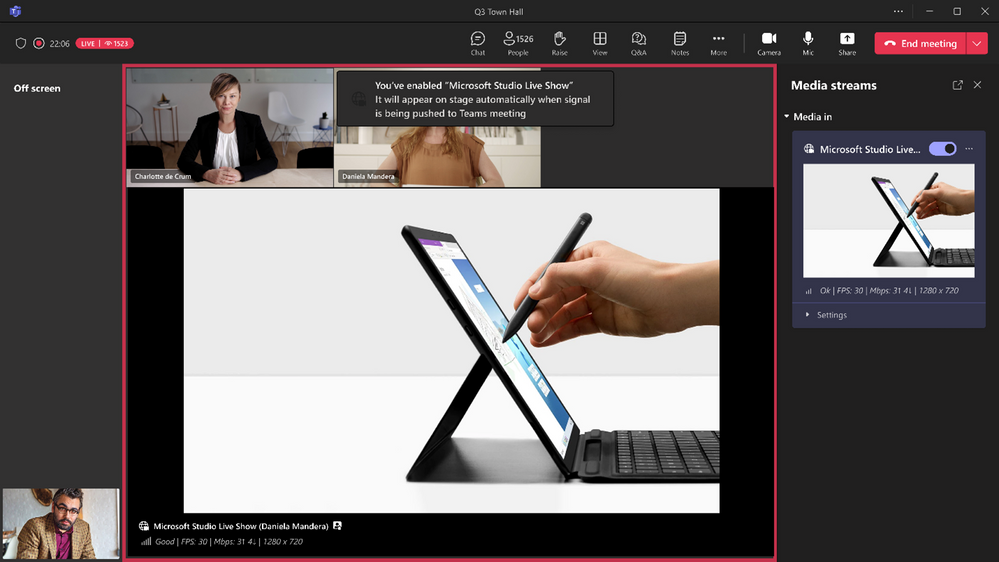Mute or unmute the Mic

pyautogui.click(x=808, y=43)
